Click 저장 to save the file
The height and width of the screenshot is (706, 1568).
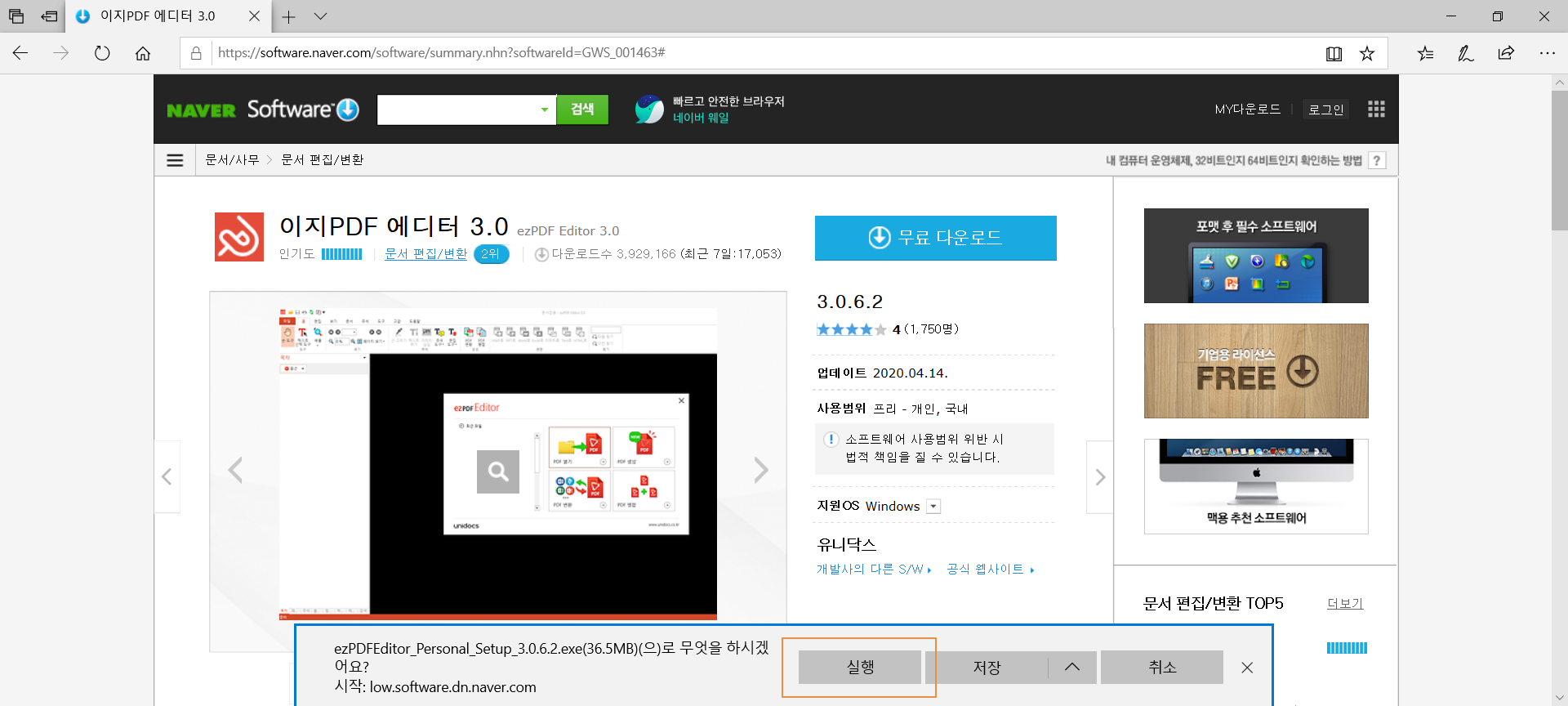(x=987, y=668)
